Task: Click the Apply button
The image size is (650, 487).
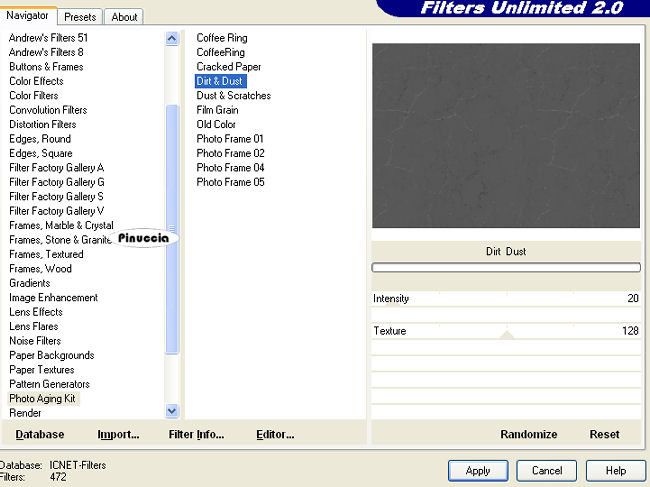Action: (478, 471)
